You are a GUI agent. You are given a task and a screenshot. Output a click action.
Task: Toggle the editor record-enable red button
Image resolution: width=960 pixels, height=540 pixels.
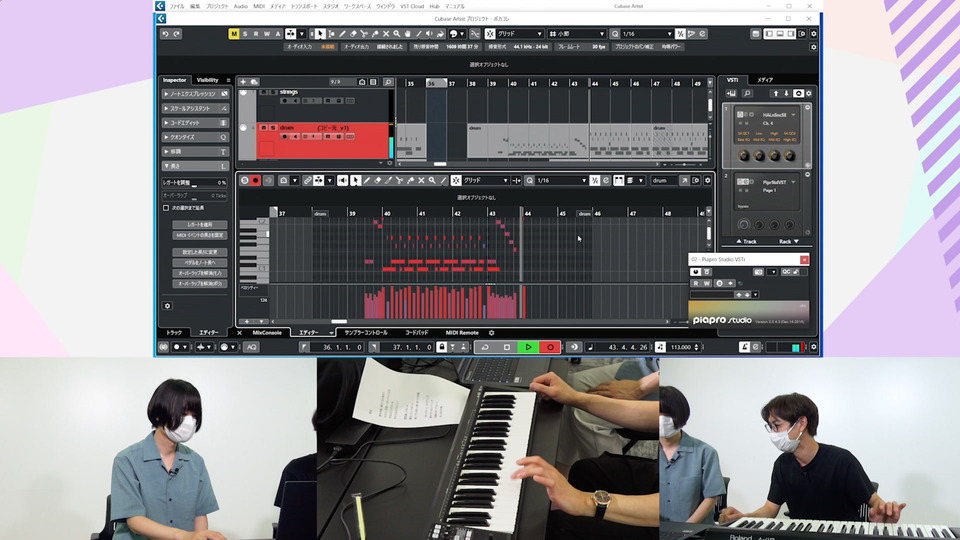coord(255,181)
